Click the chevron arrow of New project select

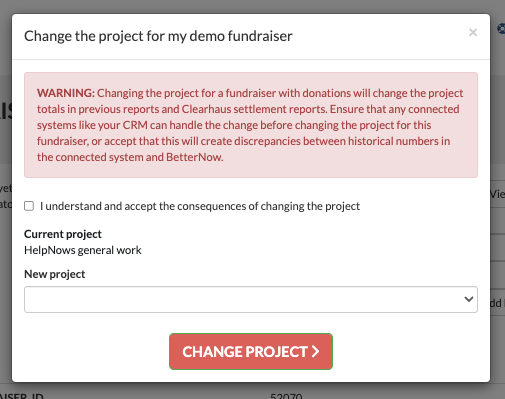point(469,299)
